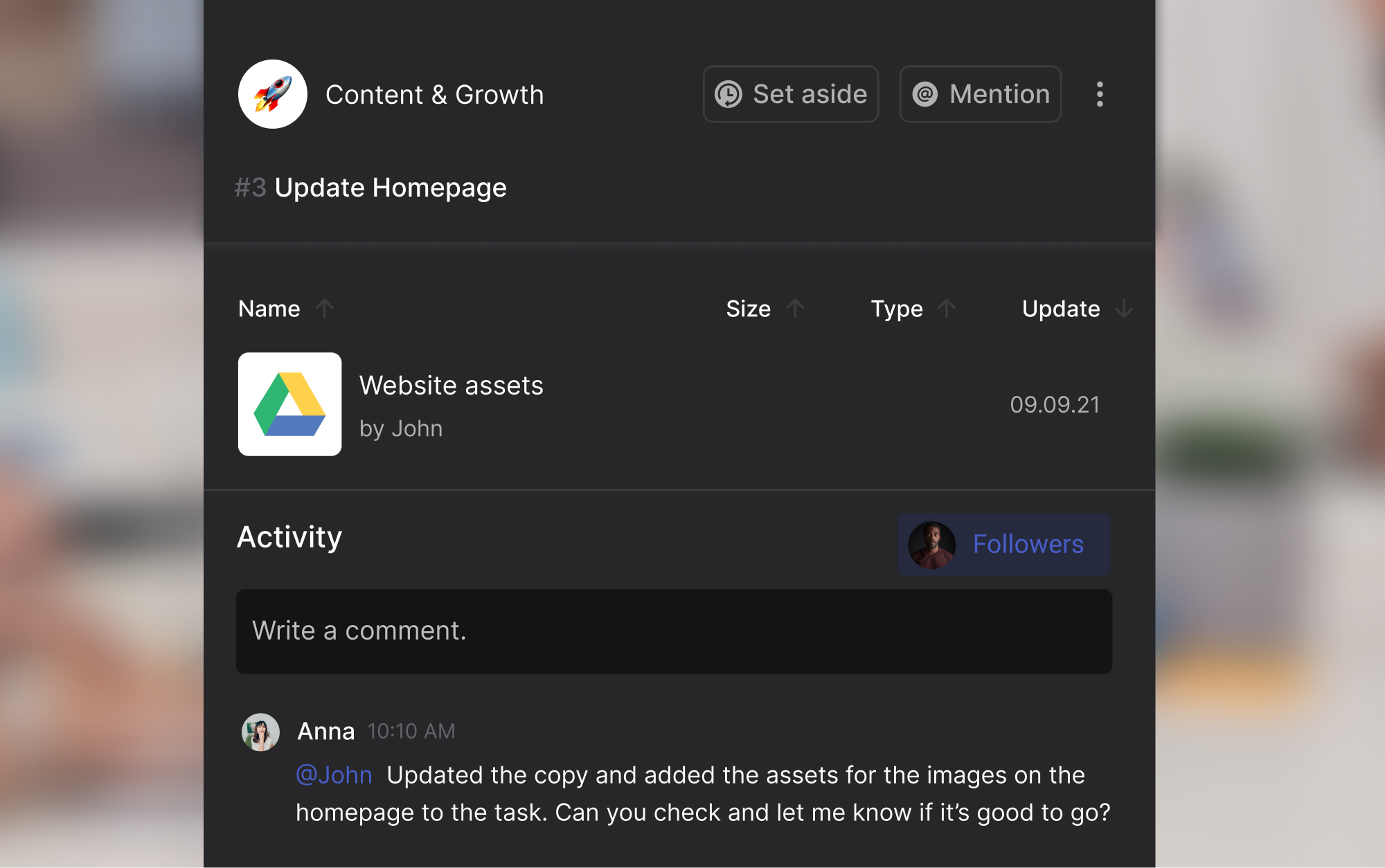Click the rocket icon for Content & Growth
The height and width of the screenshot is (868, 1385).
273,94
